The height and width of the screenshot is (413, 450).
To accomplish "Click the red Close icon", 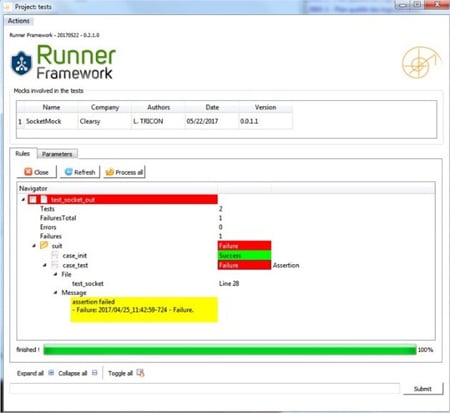I will click(x=28, y=172).
